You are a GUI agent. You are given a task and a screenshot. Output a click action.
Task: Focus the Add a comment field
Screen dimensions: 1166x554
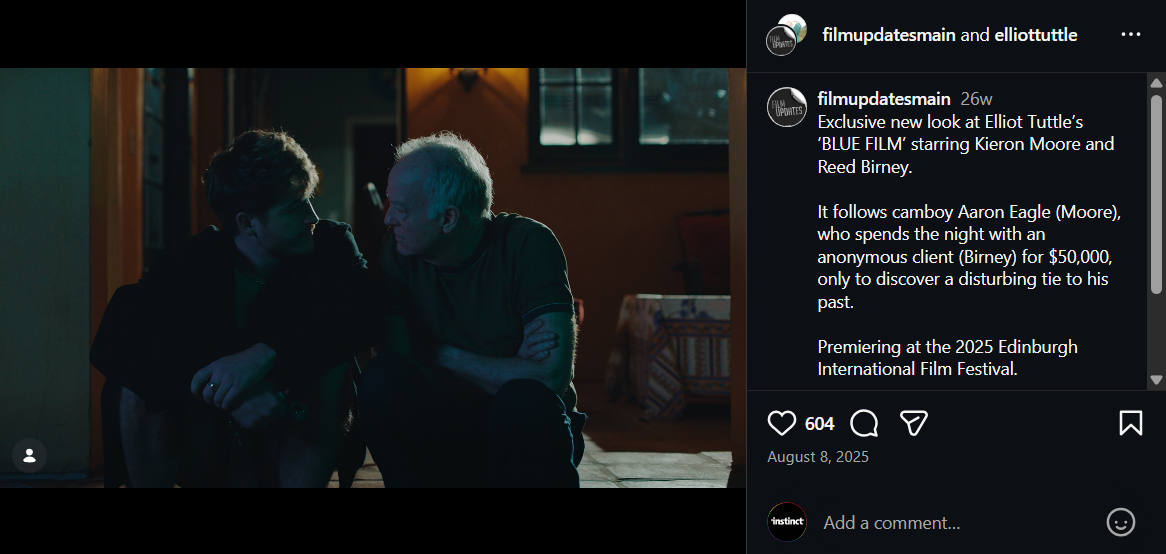(x=950, y=523)
